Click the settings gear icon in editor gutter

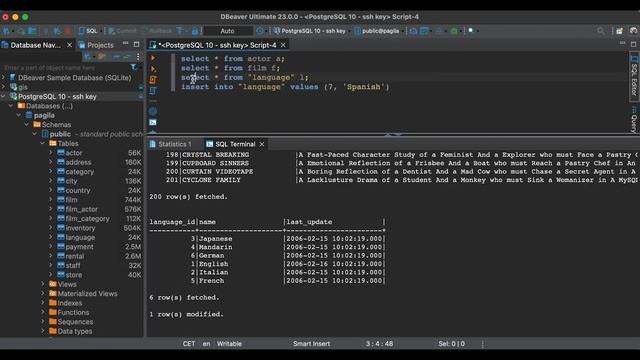(x=153, y=111)
